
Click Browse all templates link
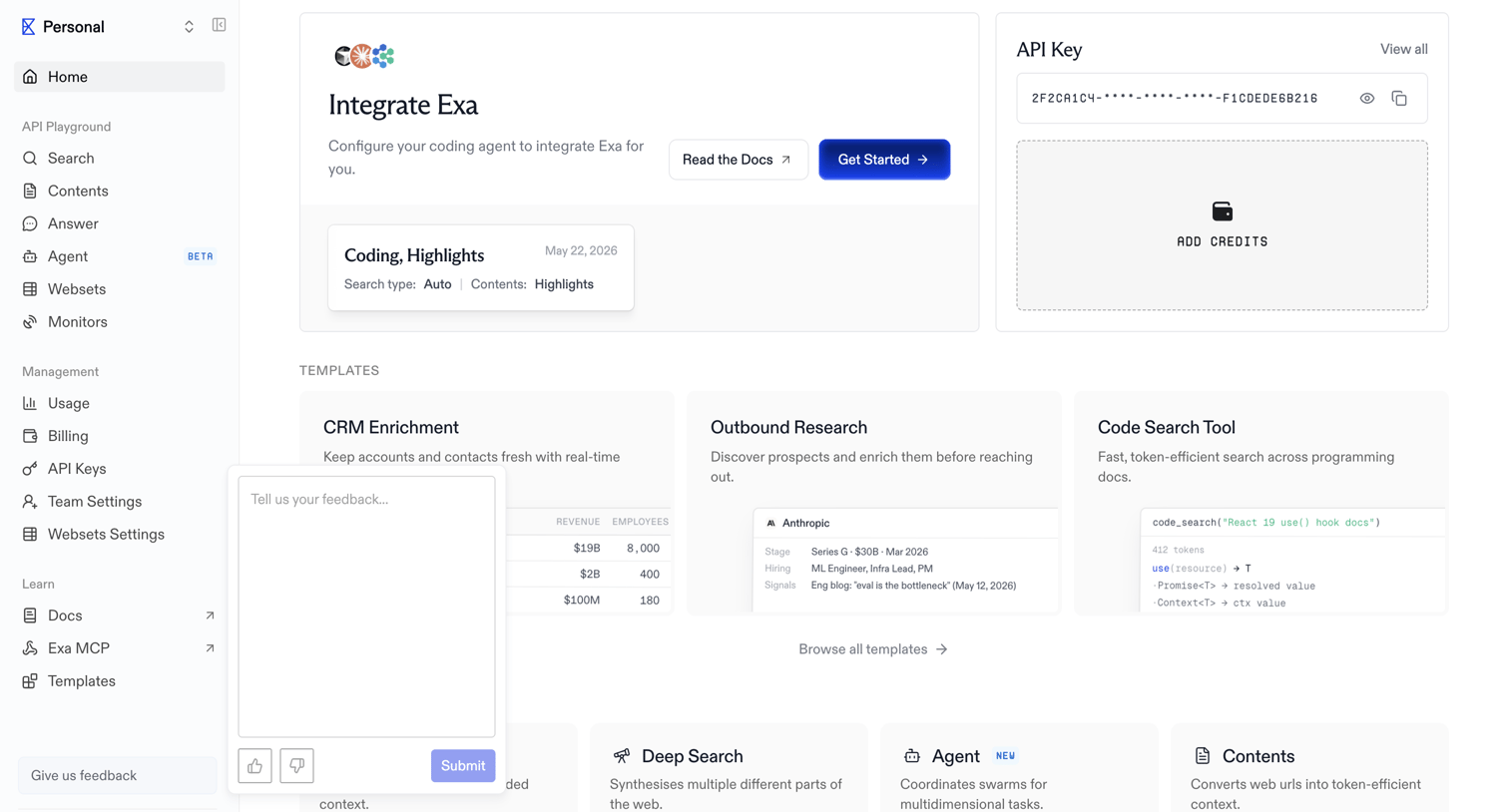(873, 649)
